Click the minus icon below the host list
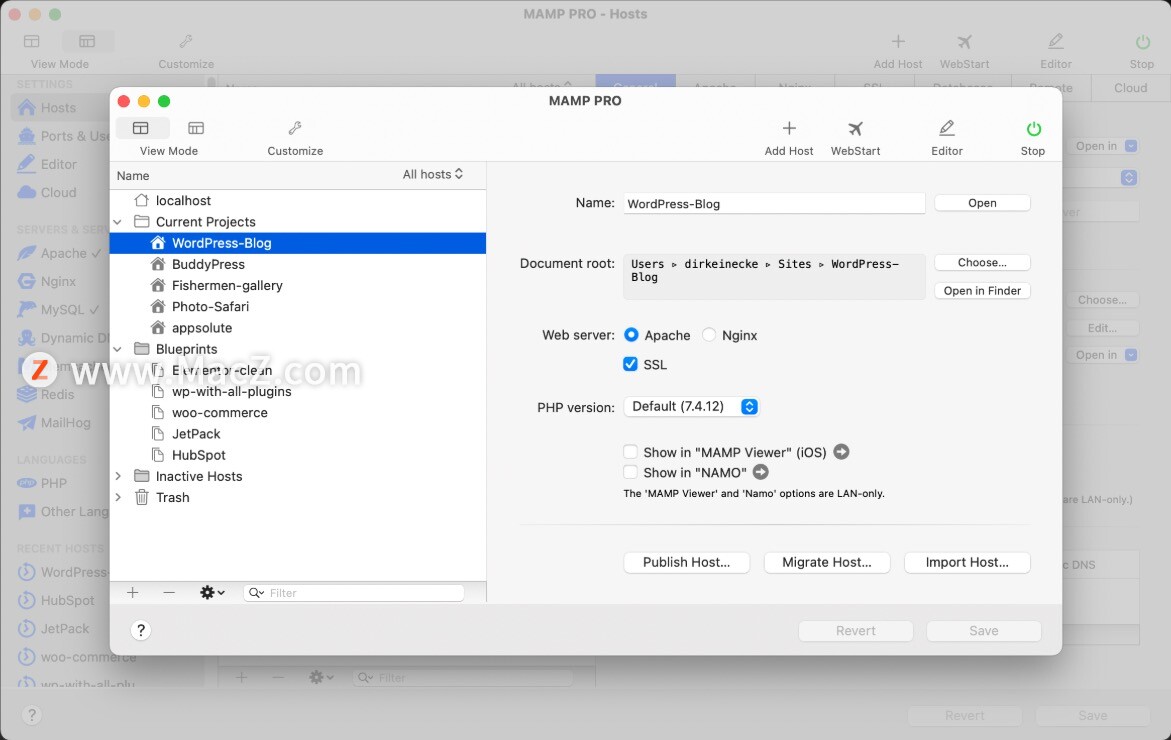Screen dimensions: 1171x740 point(169,592)
